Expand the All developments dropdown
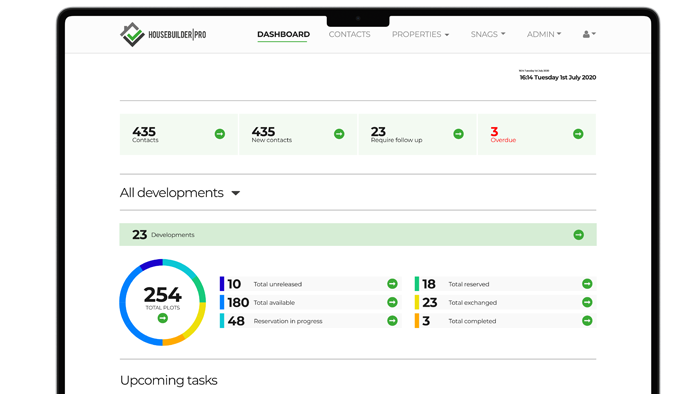Image resolution: width=700 pixels, height=394 pixels. tap(180, 193)
